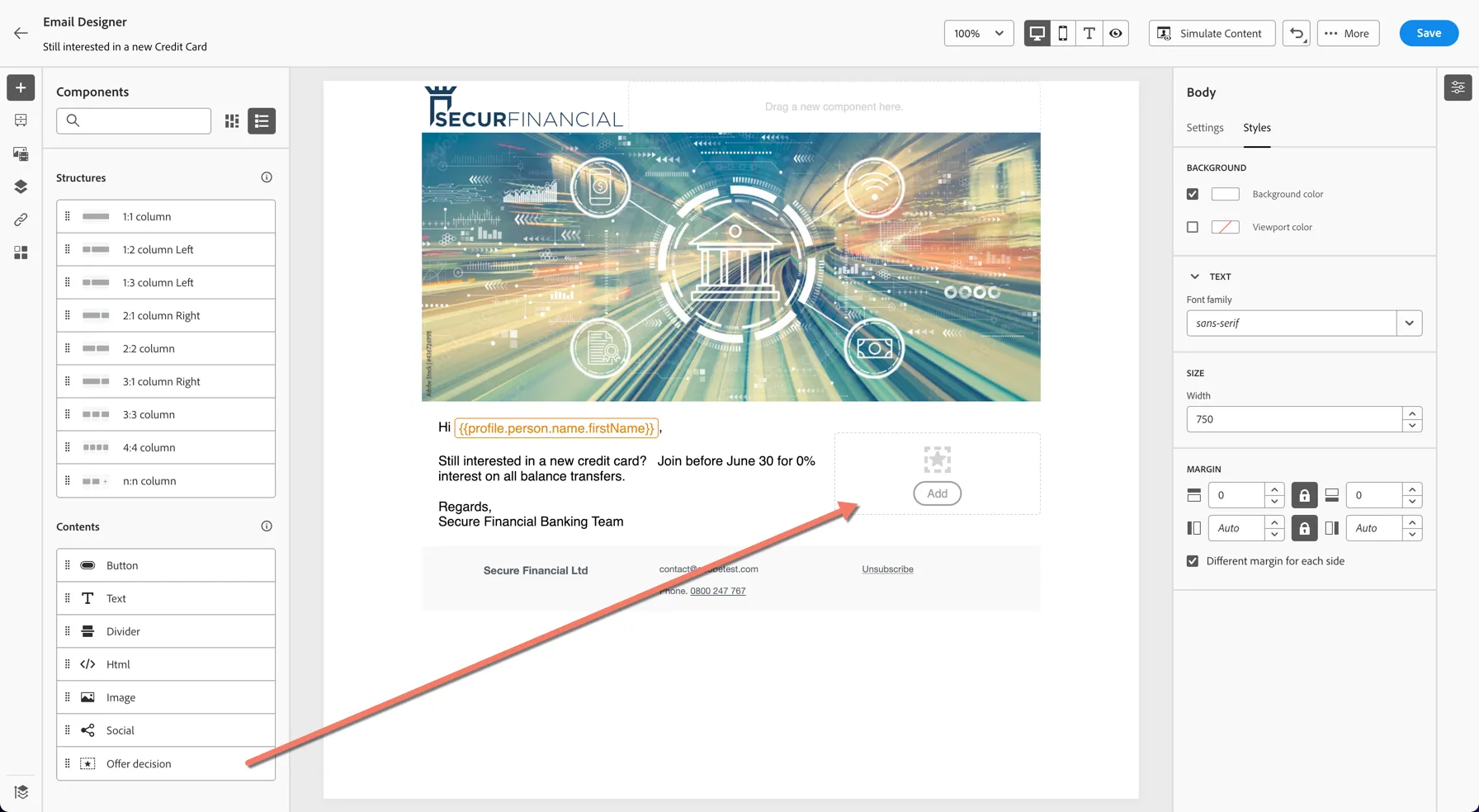1479x812 pixels.
Task: Select plain text view mode
Action: tap(1089, 33)
